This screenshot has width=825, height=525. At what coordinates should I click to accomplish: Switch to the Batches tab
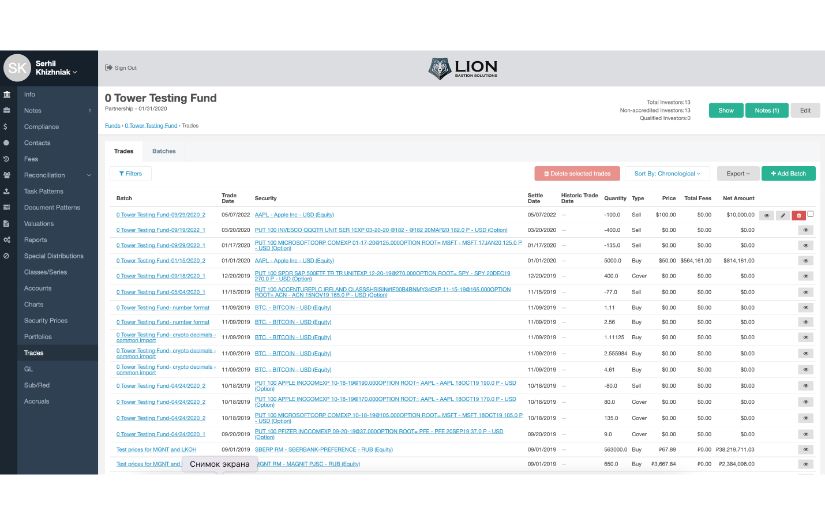coord(164,151)
